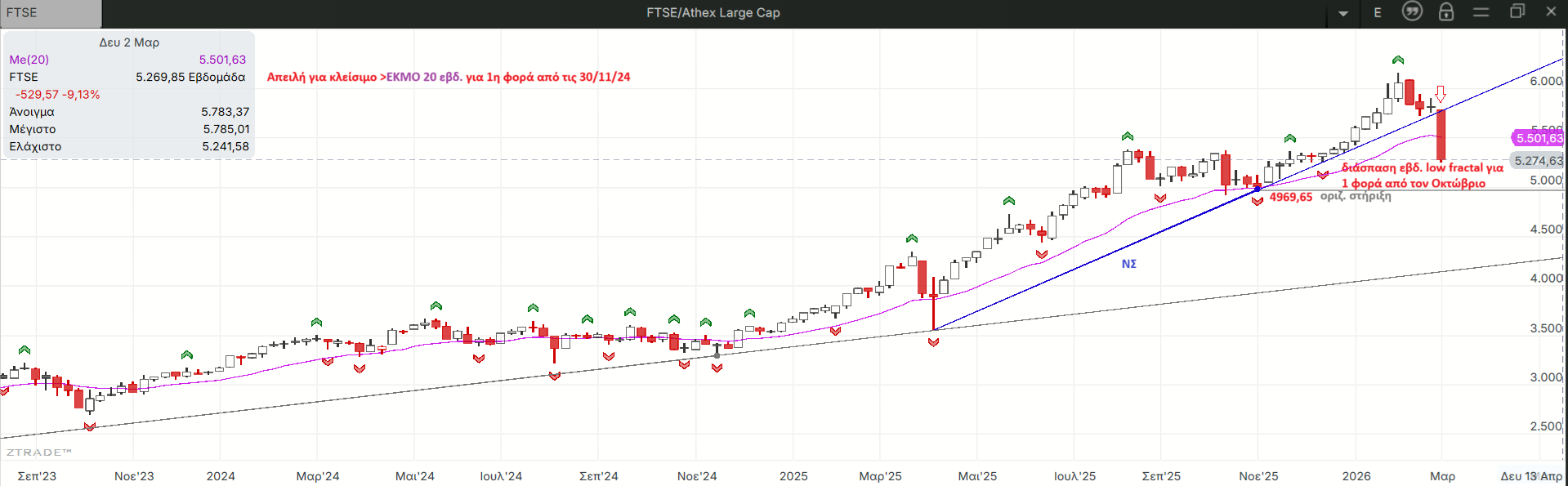Click the 4969,65 support level label

coord(1290,197)
